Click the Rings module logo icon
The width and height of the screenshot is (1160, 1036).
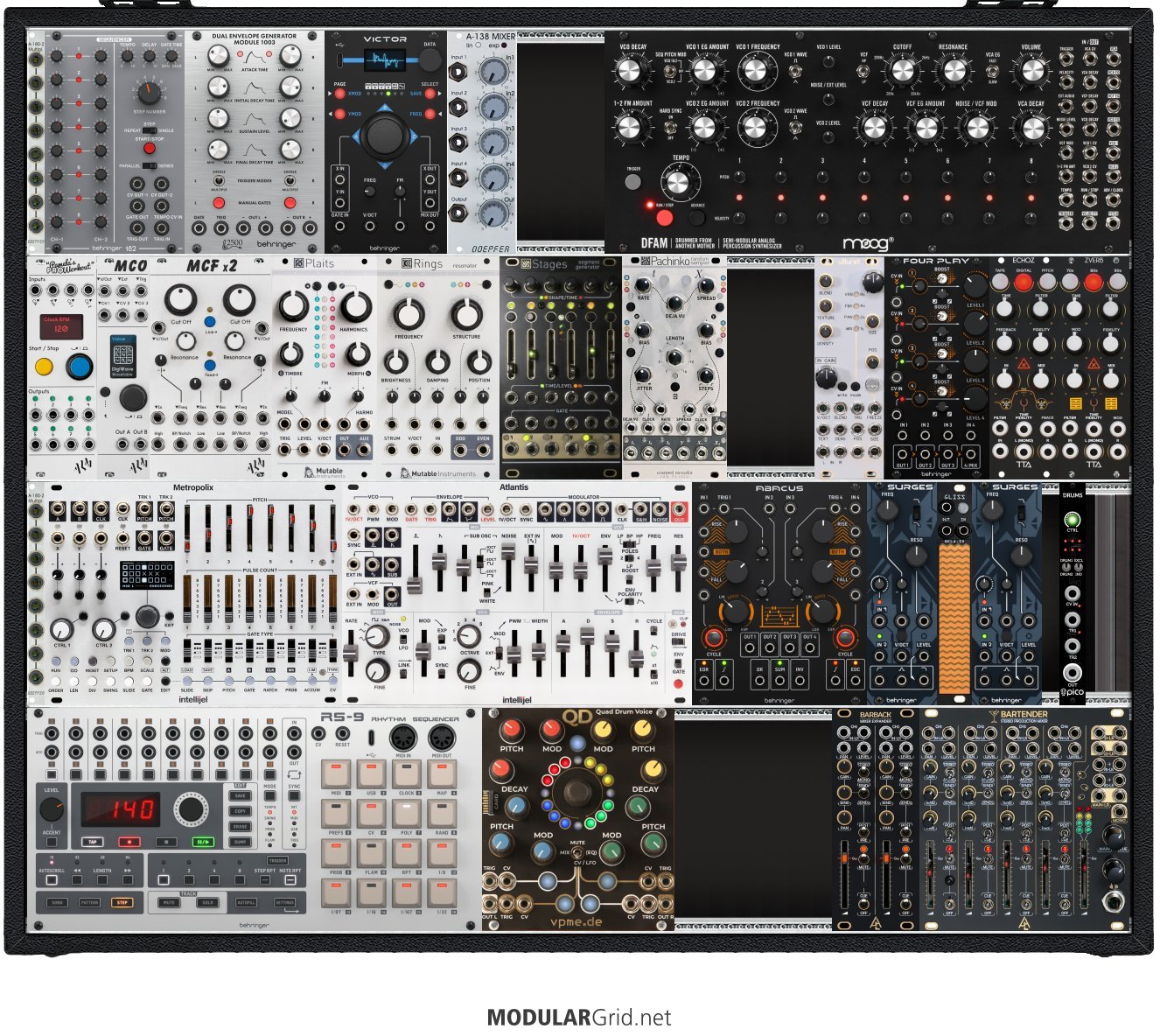(x=407, y=263)
